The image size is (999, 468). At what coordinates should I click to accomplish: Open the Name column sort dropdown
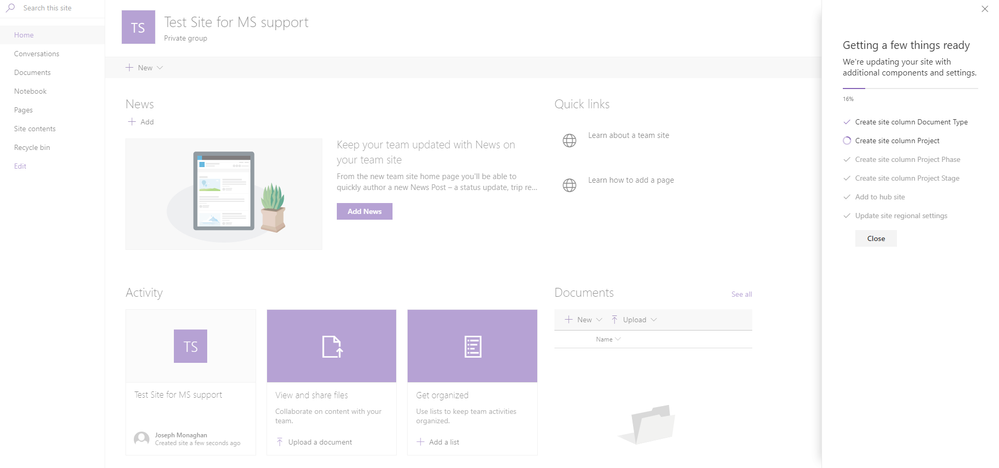(x=608, y=339)
